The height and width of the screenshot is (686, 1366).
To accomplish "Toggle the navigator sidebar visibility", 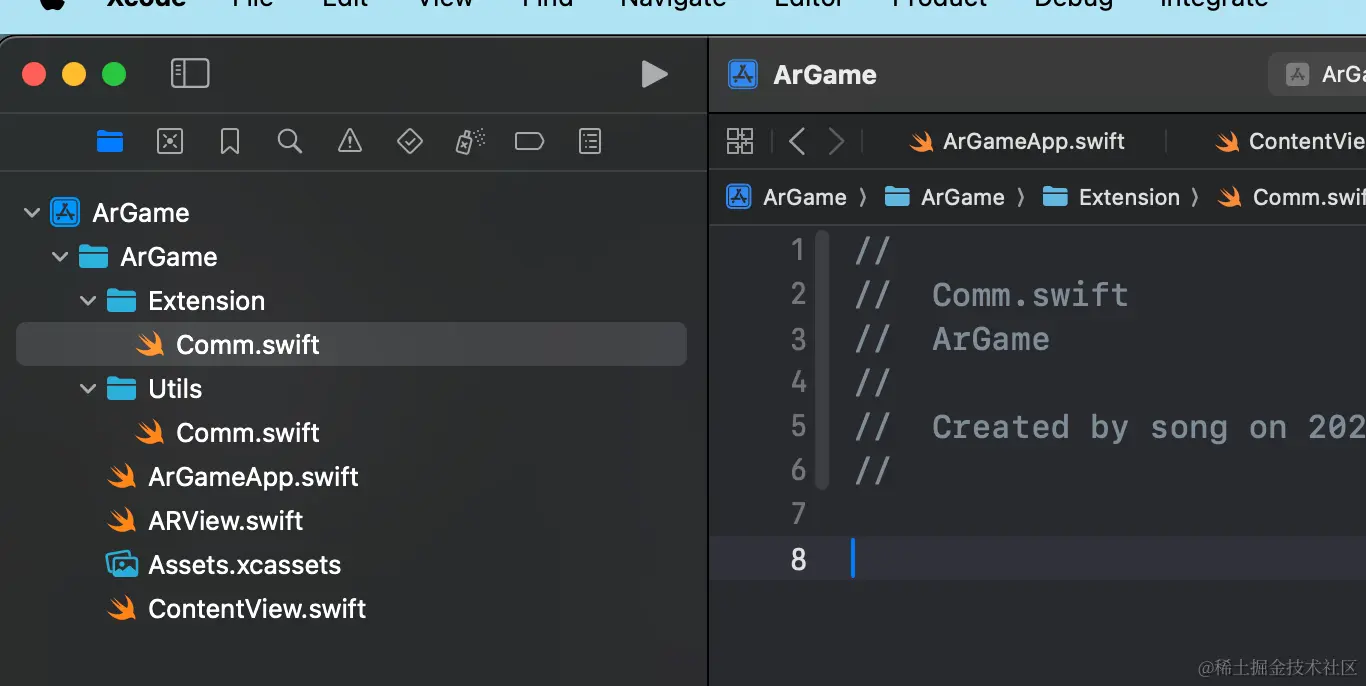I will (190, 73).
